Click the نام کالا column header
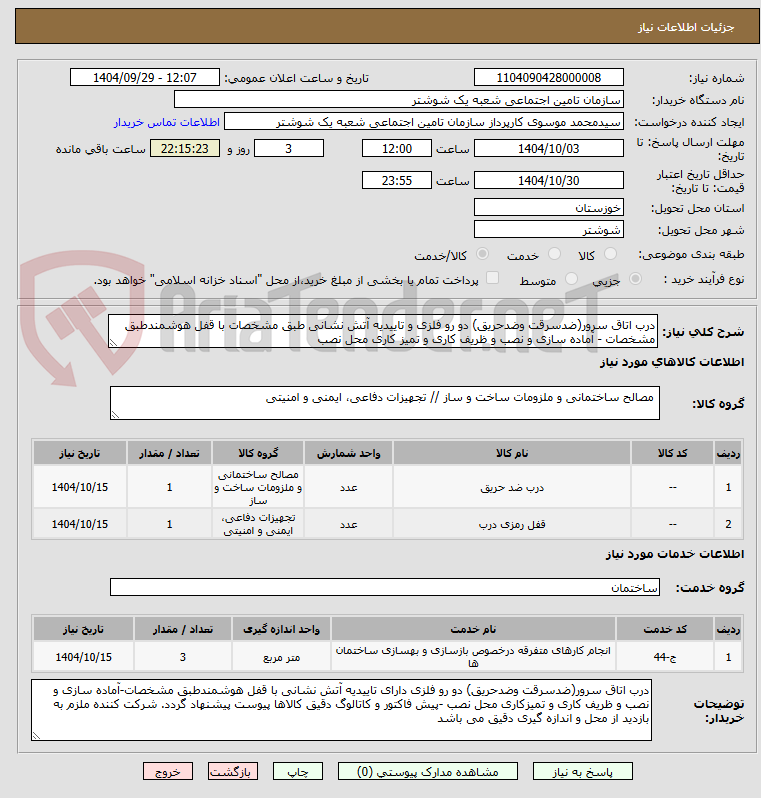 [512, 452]
